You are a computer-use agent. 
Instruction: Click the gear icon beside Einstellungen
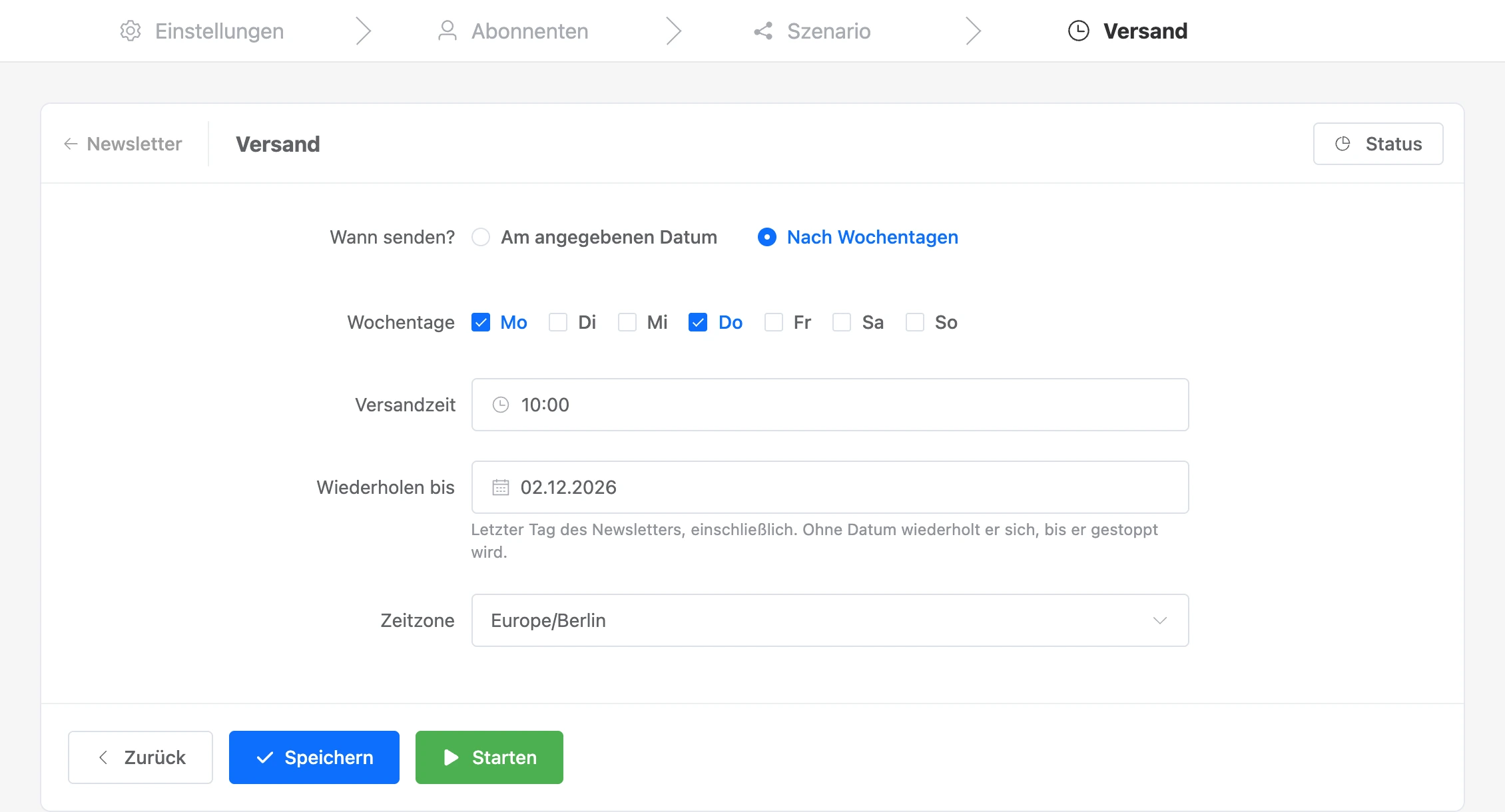pyautogui.click(x=131, y=31)
